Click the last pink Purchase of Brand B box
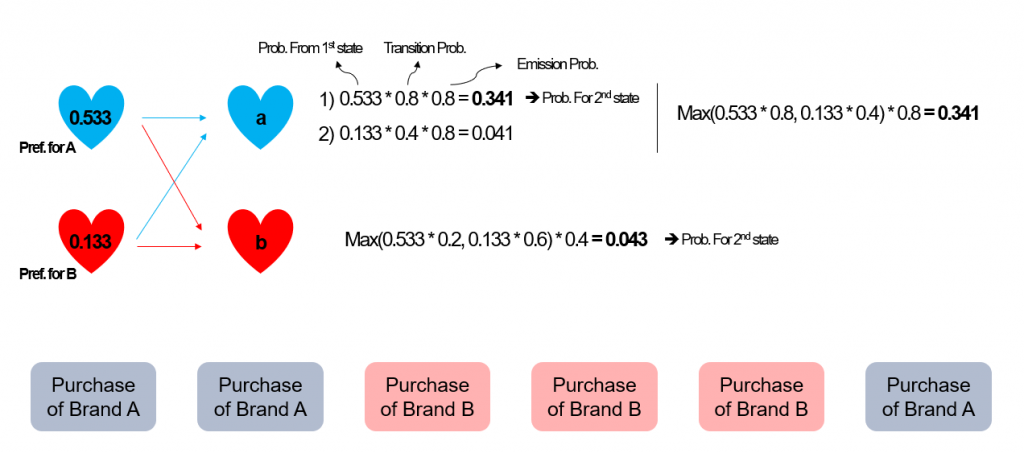Screen dimensions: 1024x453 click(761, 397)
